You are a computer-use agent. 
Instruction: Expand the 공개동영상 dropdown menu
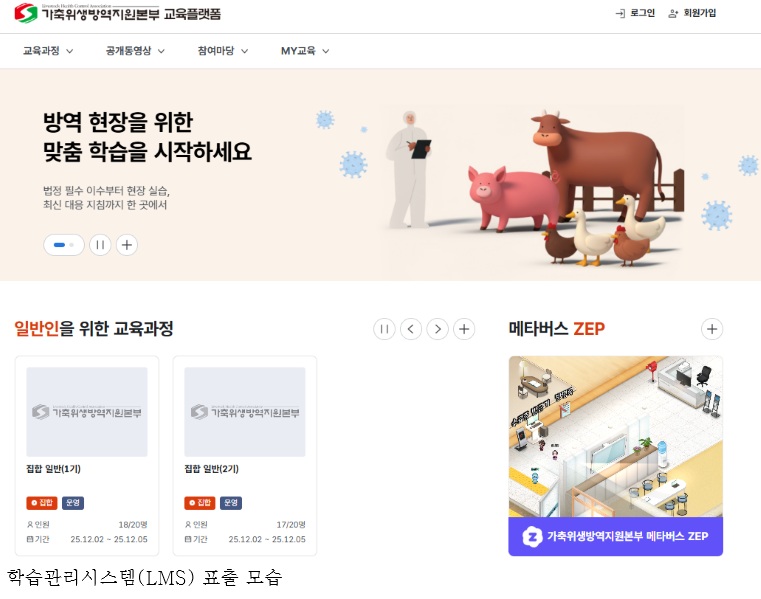pyautogui.click(x=135, y=50)
